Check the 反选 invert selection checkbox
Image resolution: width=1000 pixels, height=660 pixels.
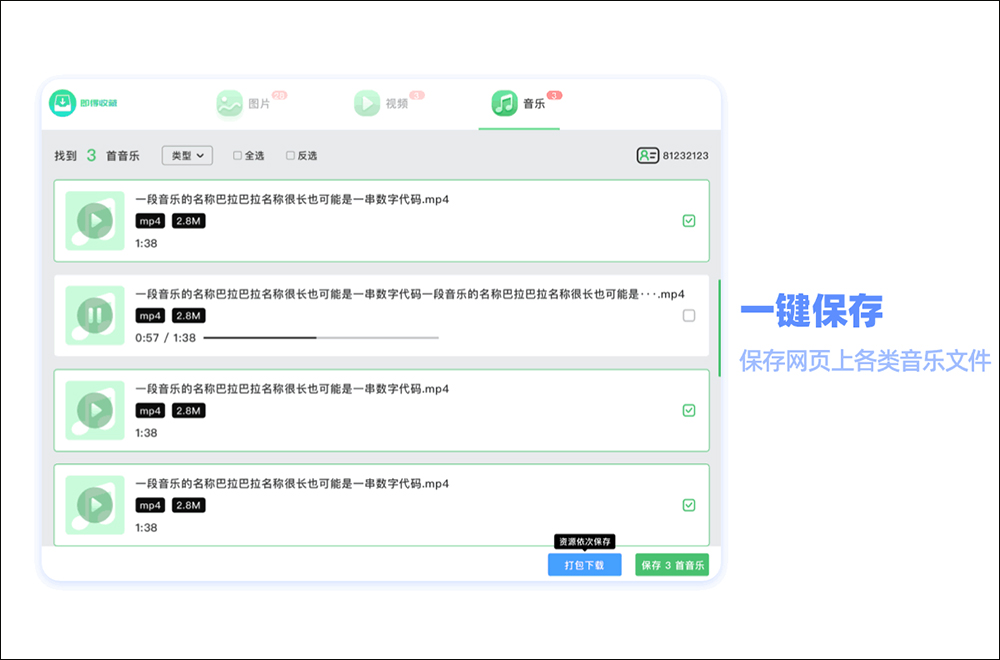tap(290, 156)
